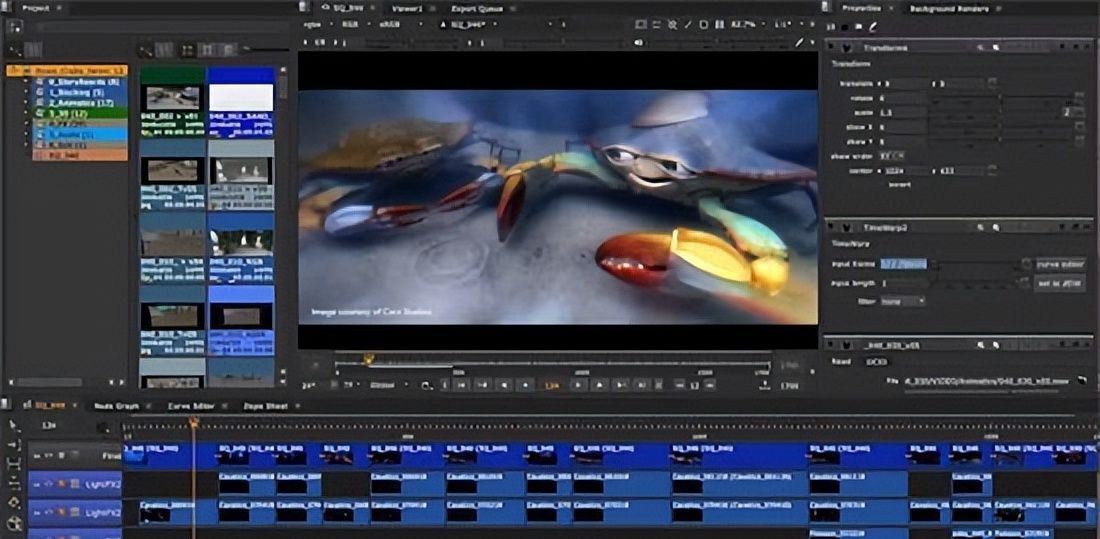Click the viewer audio volume speaker icon
The width and height of the screenshot is (1100, 539).
[x=639, y=43]
